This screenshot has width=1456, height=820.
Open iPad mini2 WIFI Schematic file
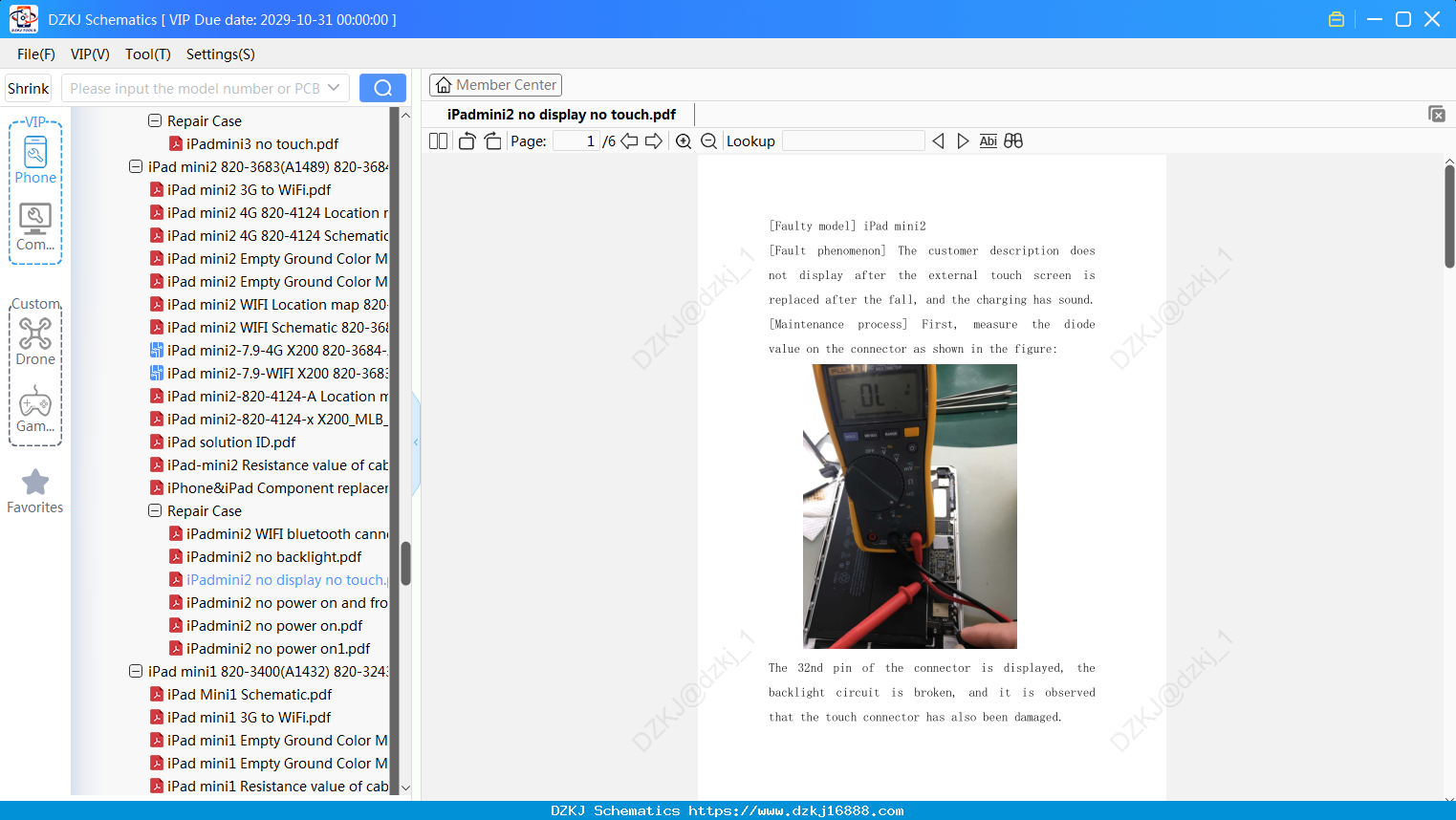[270, 327]
